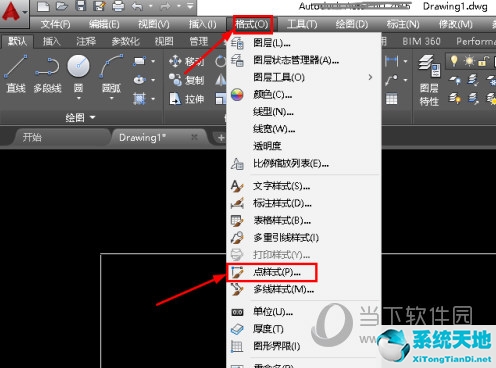The width and height of the screenshot is (496, 368).
Task: Click the New file icon in quick access toolbar
Action: click(43, 6)
